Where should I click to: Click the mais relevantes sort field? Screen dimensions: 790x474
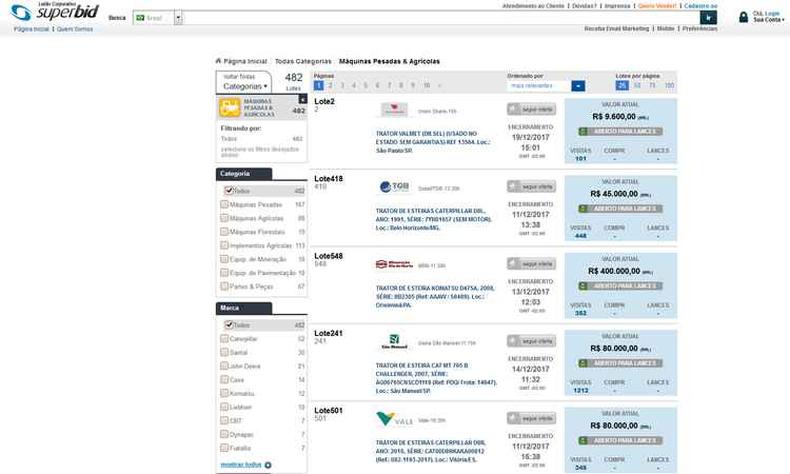point(539,86)
